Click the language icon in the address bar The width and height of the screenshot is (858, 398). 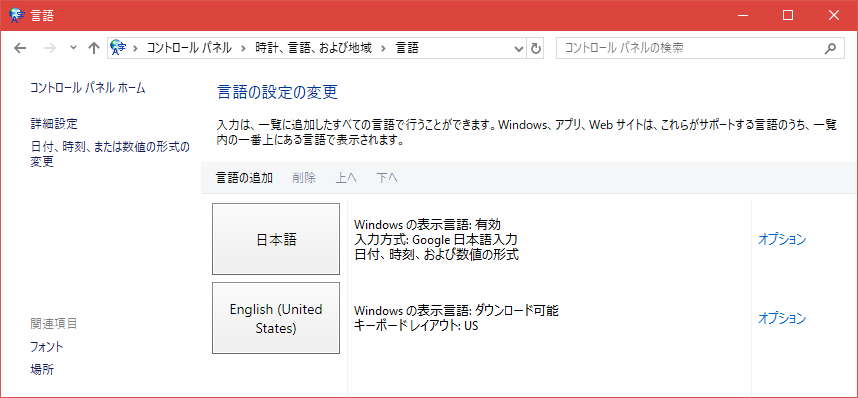(118, 48)
